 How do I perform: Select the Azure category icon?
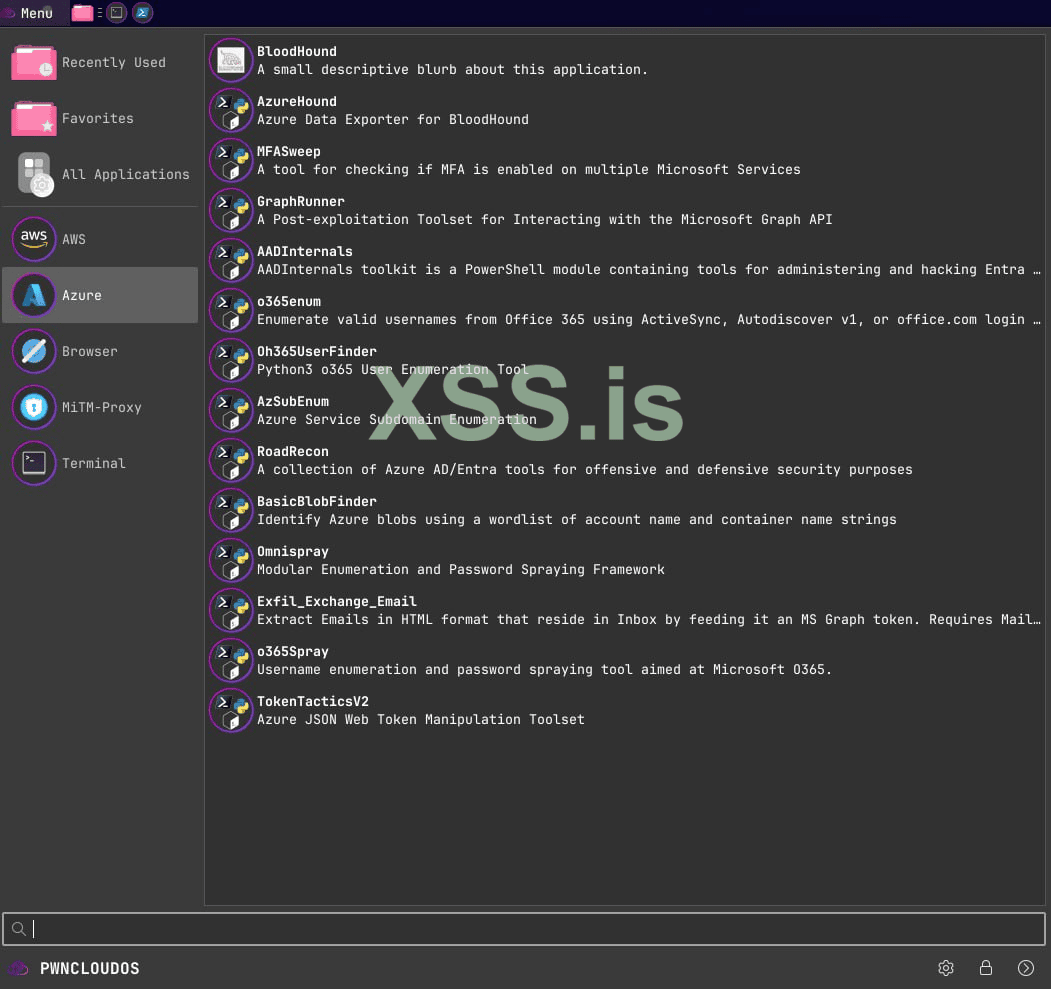34,295
